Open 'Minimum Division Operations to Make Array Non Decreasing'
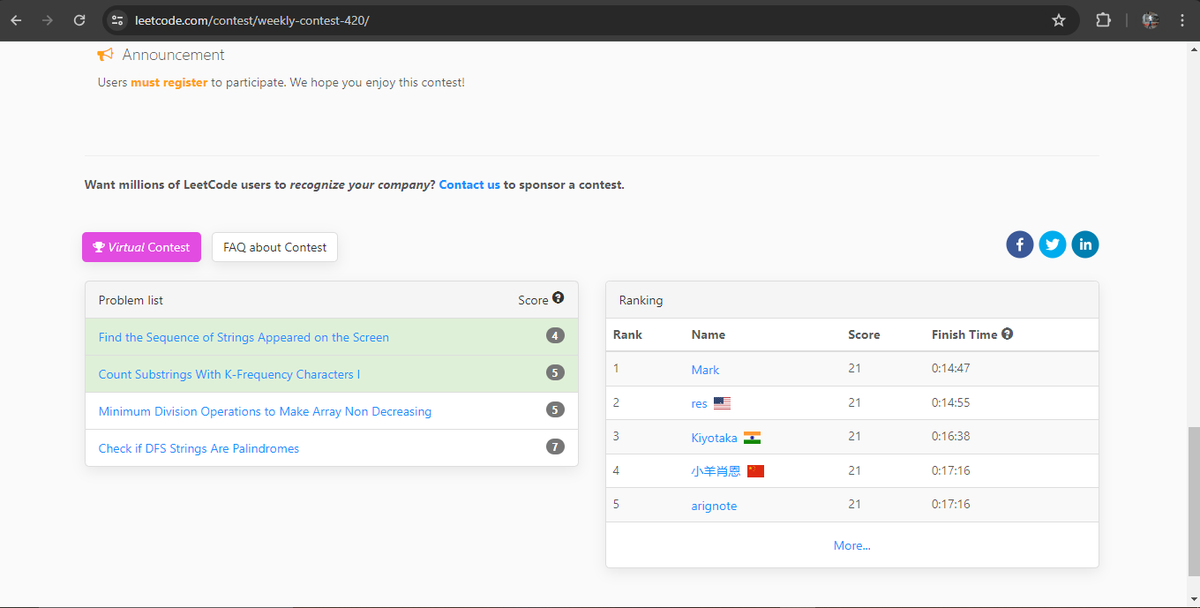This screenshot has width=1200, height=608. 265,411
